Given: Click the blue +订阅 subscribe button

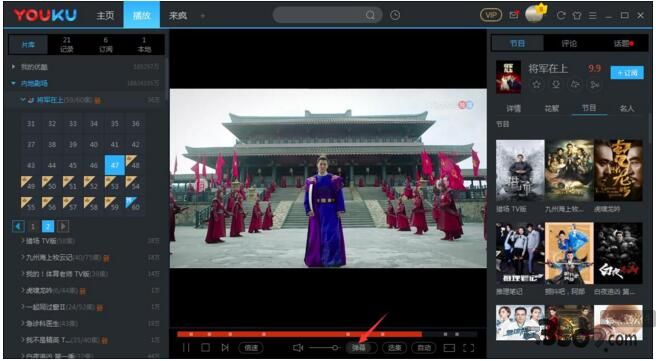Looking at the screenshot, I should (627, 72).
